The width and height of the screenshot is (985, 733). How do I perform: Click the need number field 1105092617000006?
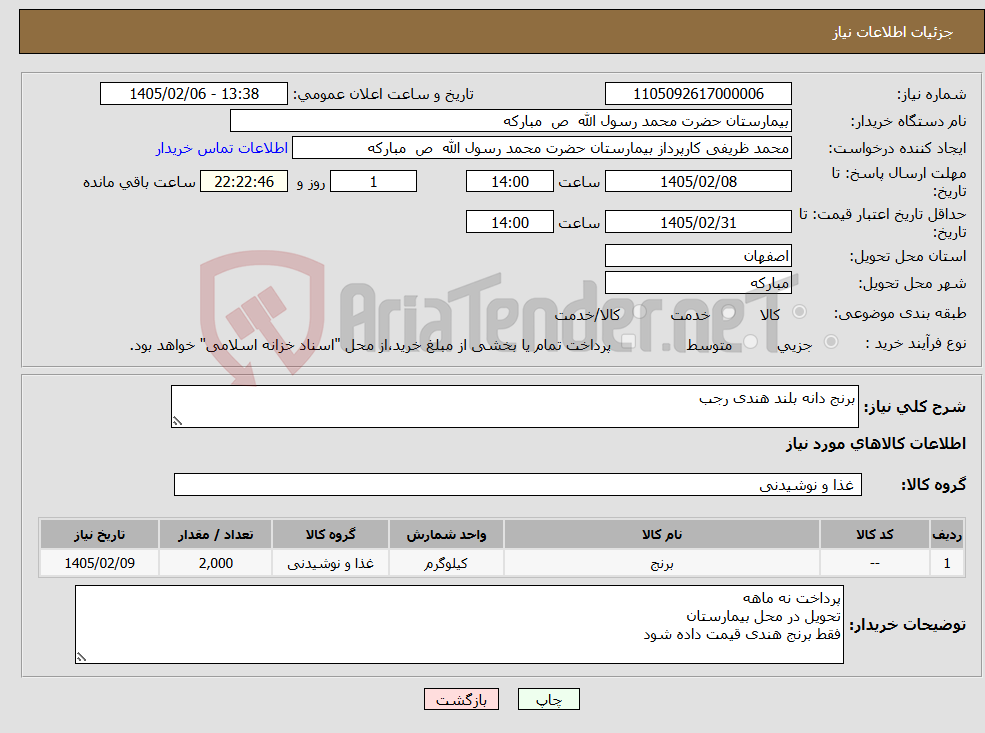[x=698, y=94]
